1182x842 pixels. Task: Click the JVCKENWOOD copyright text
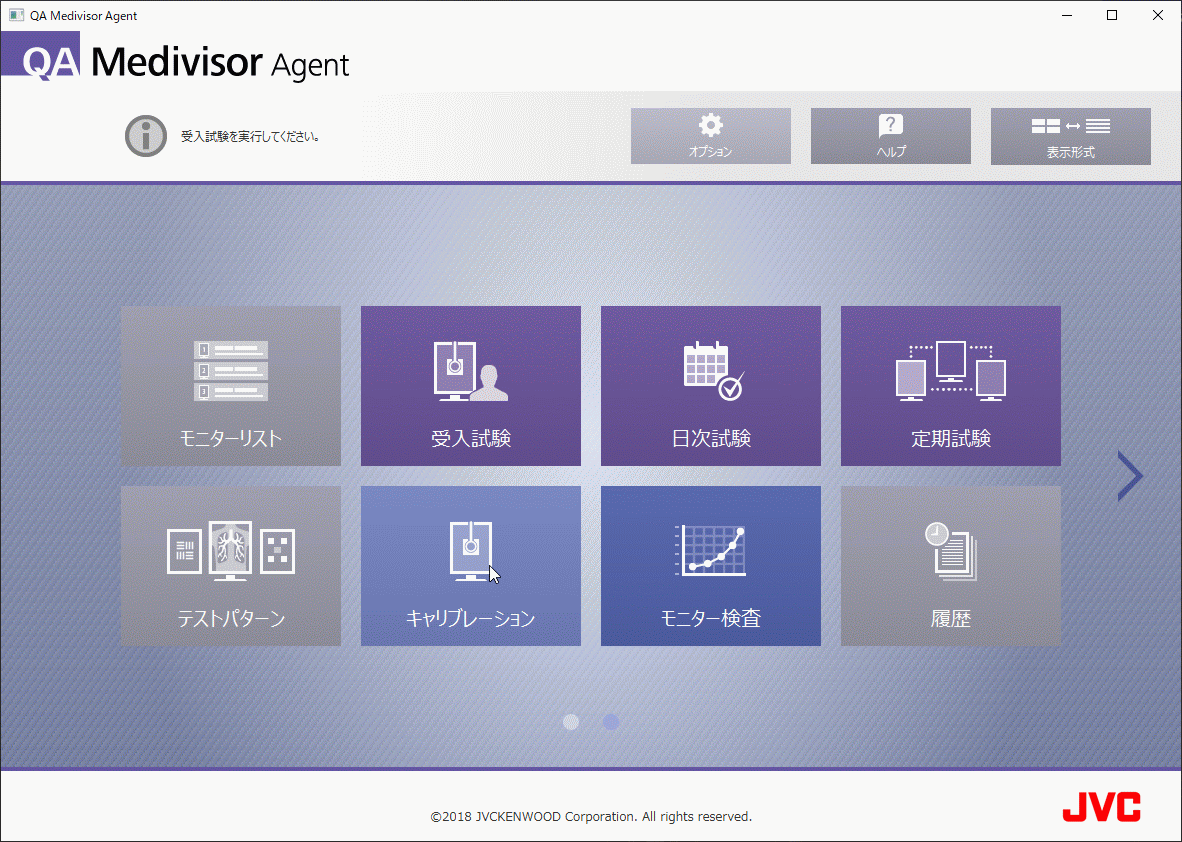click(591, 816)
